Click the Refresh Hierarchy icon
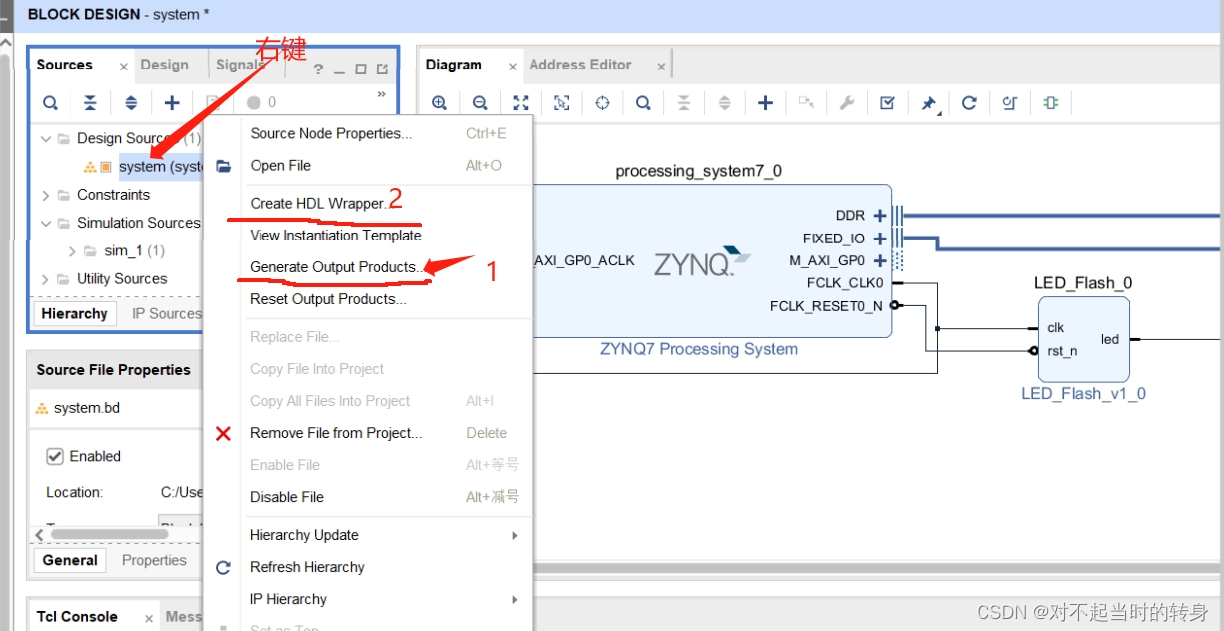The image size is (1224, 631). pyautogui.click(x=224, y=567)
